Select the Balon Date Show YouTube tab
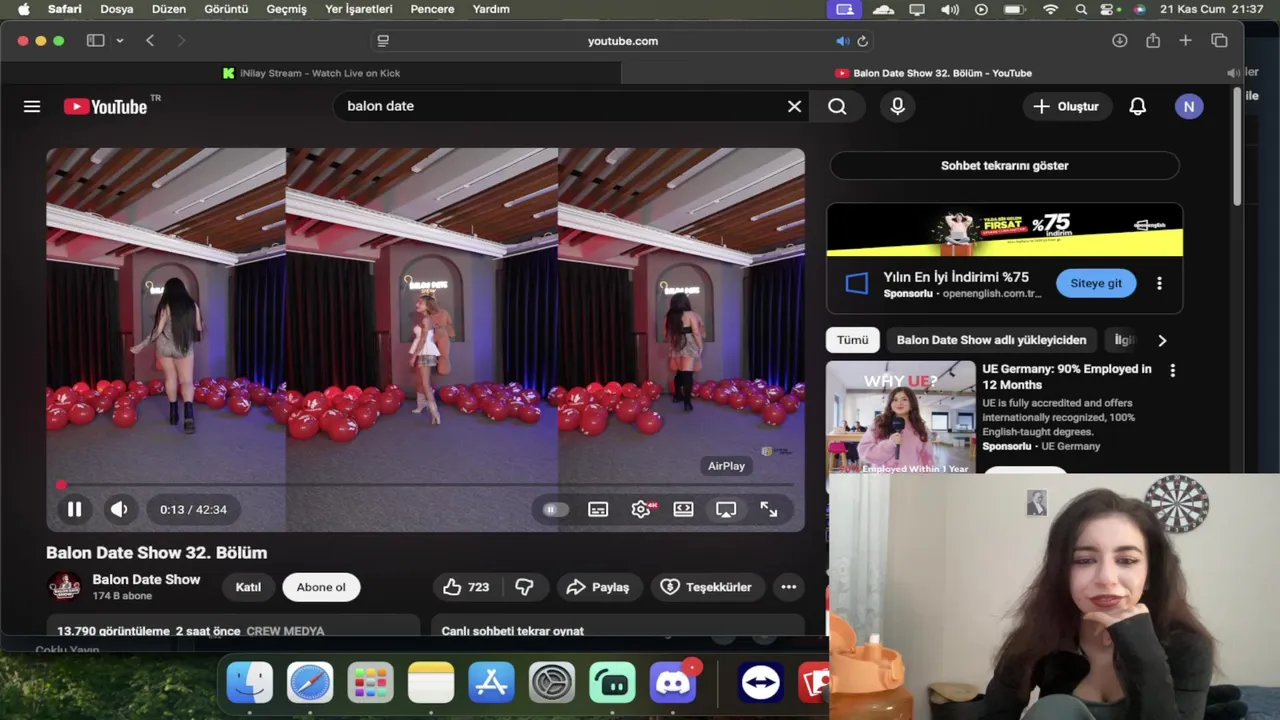Viewport: 1280px width, 720px height. [932, 73]
